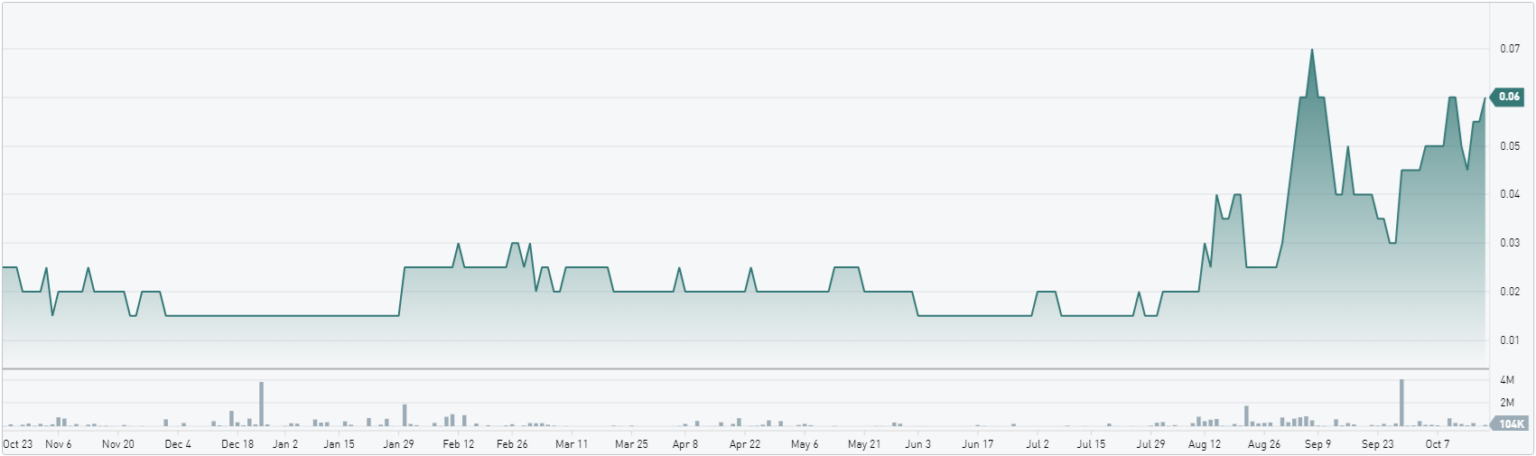Select the Nov 6 date label
This screenshot has width=1536, height=456.
click(x=60, y=442)
